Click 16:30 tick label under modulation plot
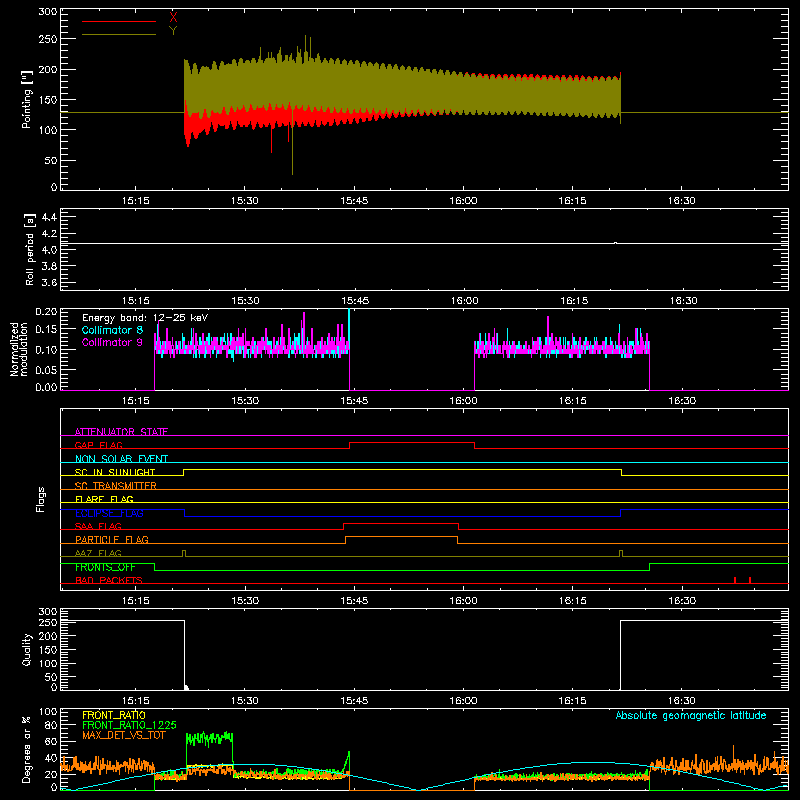 (x=682, y=401)
